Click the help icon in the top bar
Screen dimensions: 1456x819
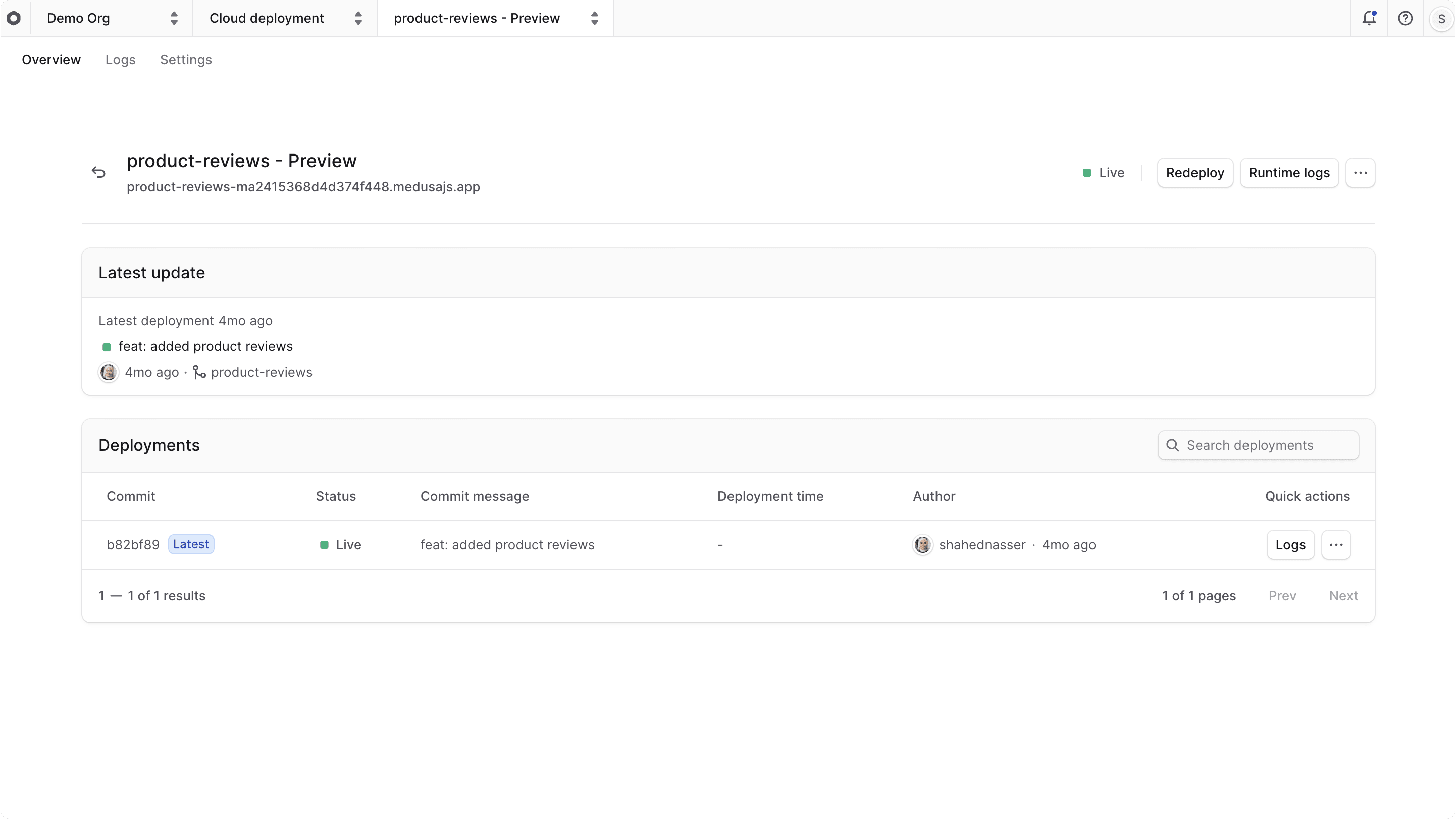[1406, 18]
